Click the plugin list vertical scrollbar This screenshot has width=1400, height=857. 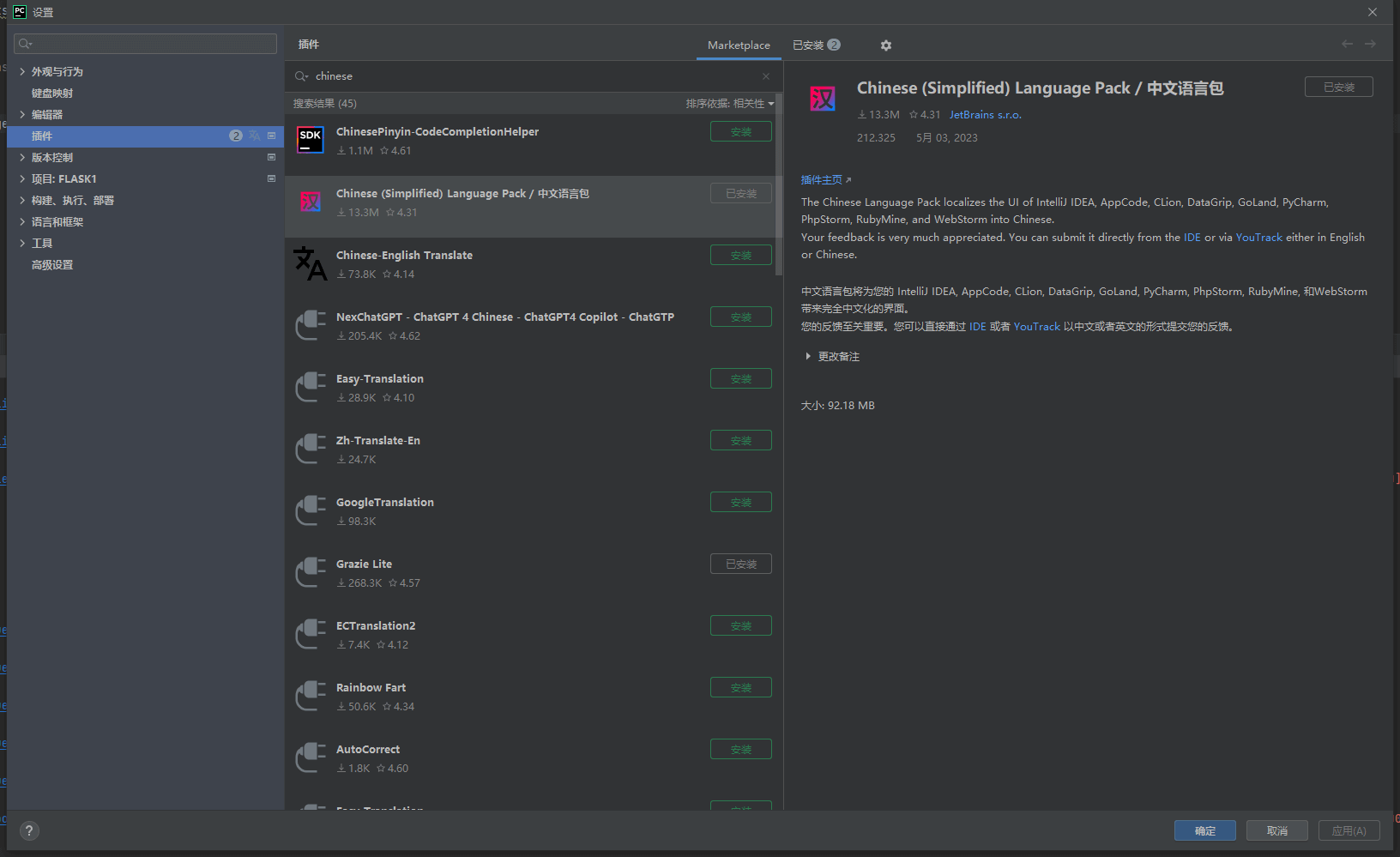(779, 184)
